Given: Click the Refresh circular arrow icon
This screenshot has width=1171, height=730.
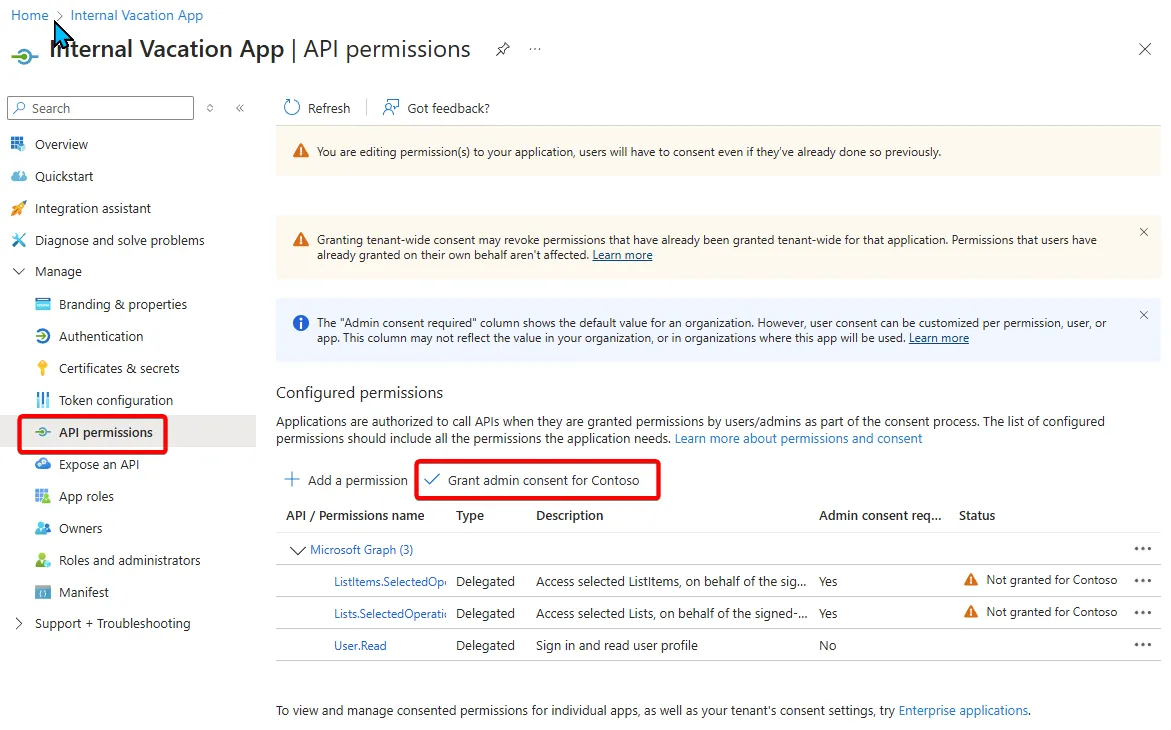Looking at the screenshot, I should [x=292, y=108].
